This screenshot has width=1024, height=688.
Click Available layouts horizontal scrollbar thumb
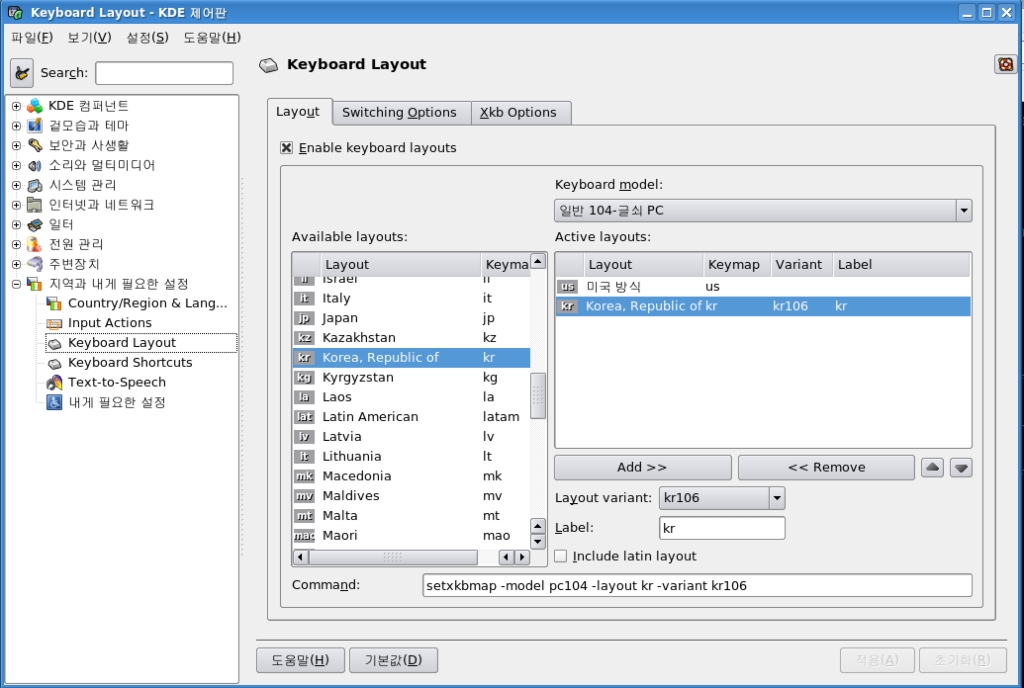392,557
